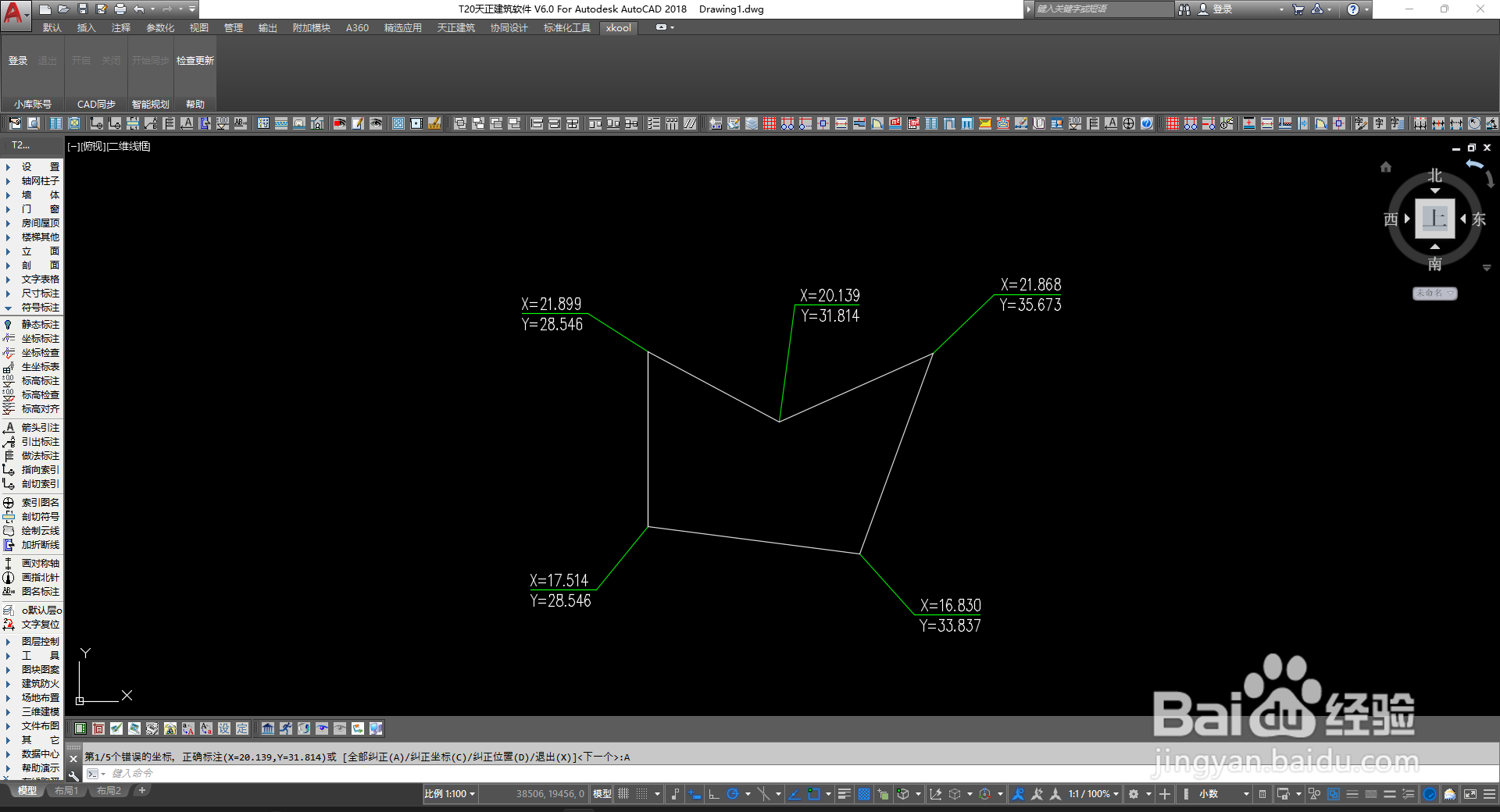
Task: Open the 比例 1:100 scale dropdown
Action: [x=450, y=794]
